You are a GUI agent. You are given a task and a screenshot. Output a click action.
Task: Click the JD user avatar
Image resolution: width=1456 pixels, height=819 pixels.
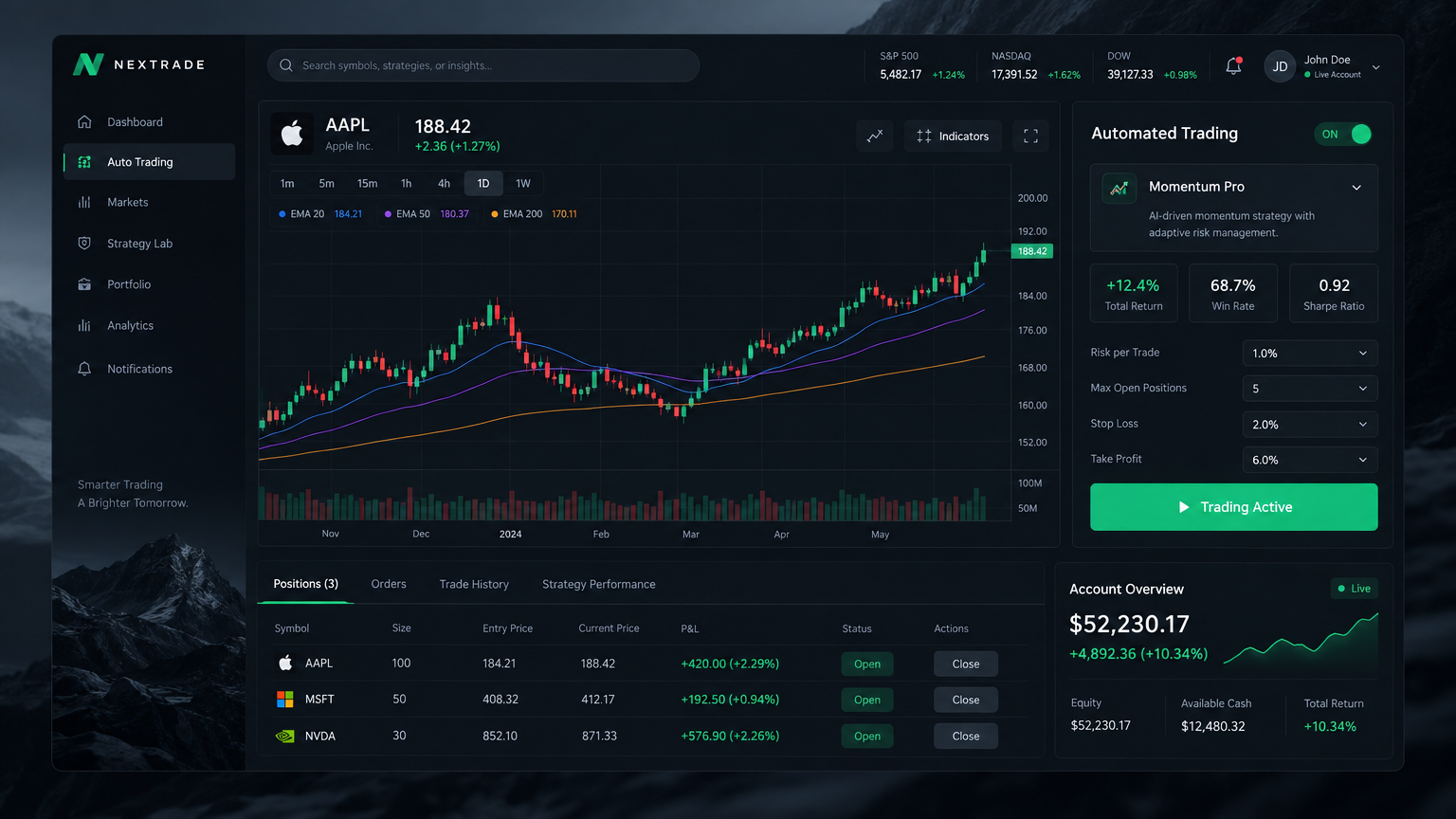coord(1280,66)
